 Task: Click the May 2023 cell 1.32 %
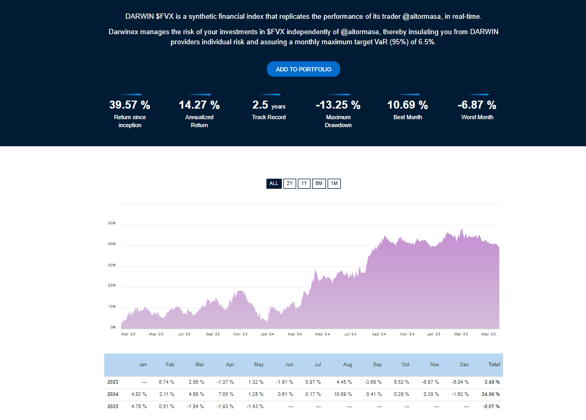[256, 382]
